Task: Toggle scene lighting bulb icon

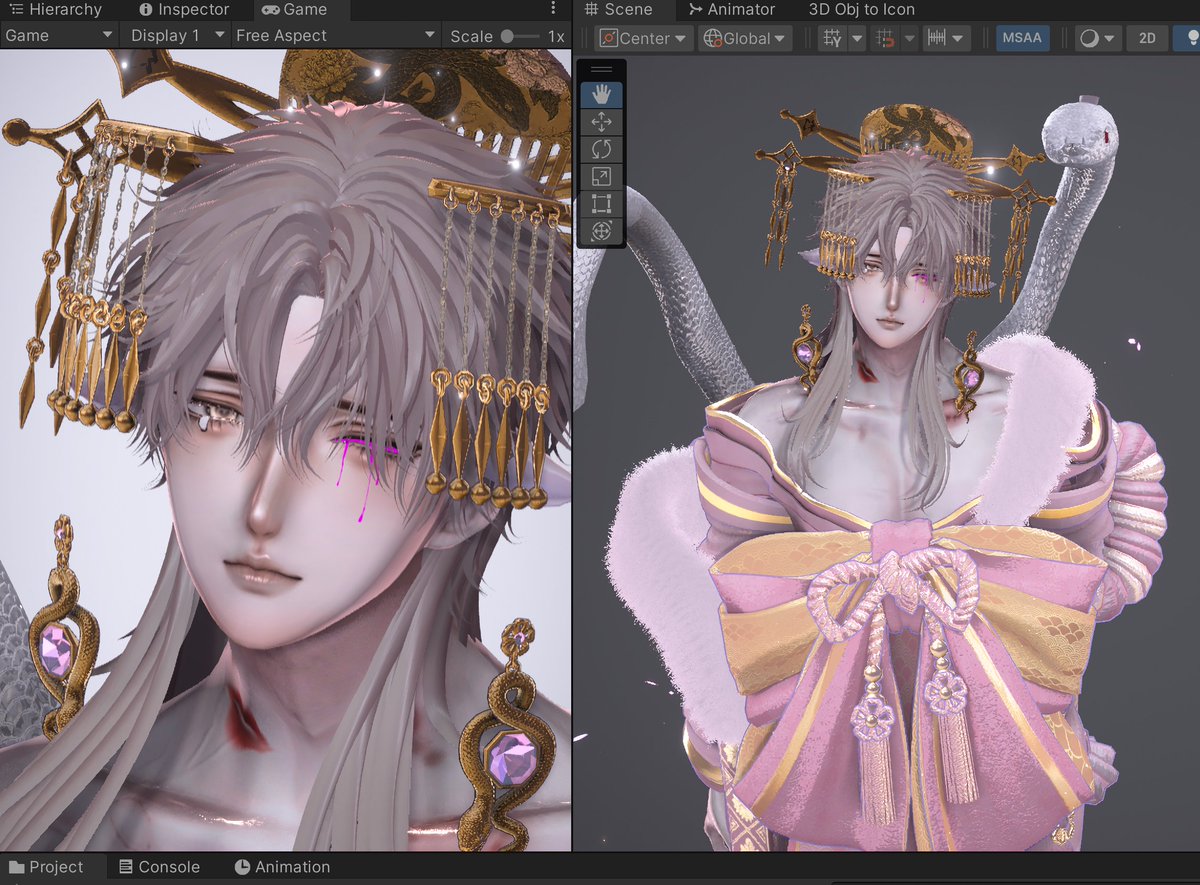Action: click(x=1190, y=38)
